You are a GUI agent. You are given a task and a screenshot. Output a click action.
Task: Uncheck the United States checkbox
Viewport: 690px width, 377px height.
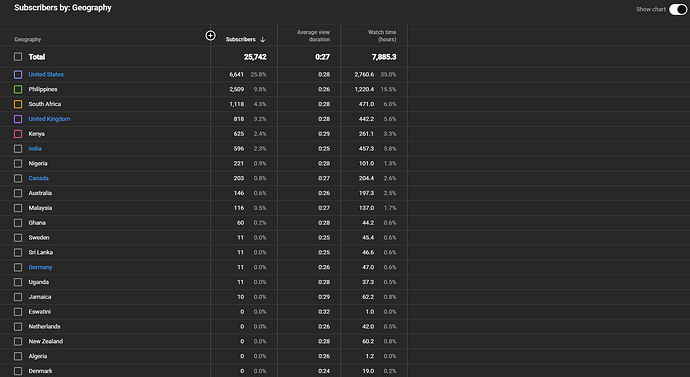pyautogui.click(x=18, y=75)
